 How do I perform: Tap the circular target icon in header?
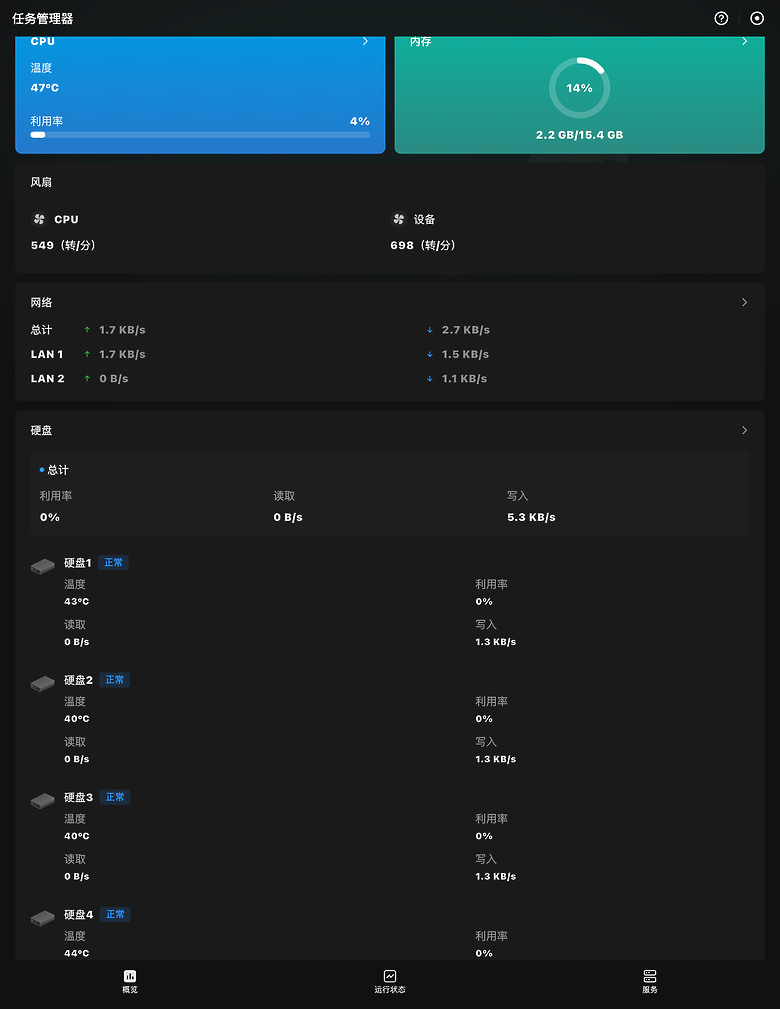coord(757,18)
